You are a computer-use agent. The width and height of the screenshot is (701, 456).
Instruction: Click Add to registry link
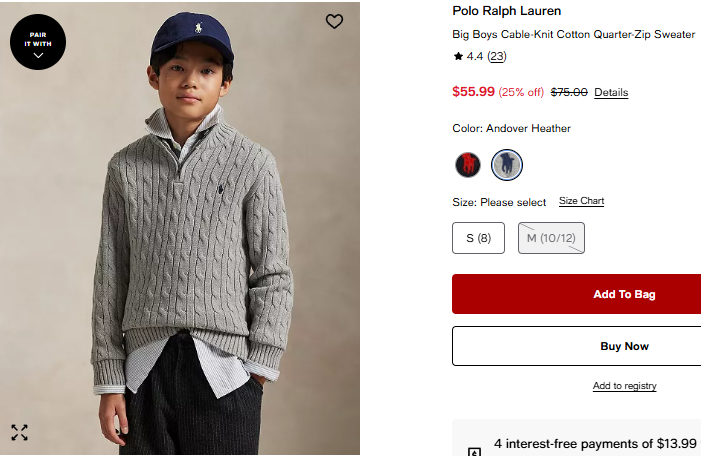[x=624, y=386]
